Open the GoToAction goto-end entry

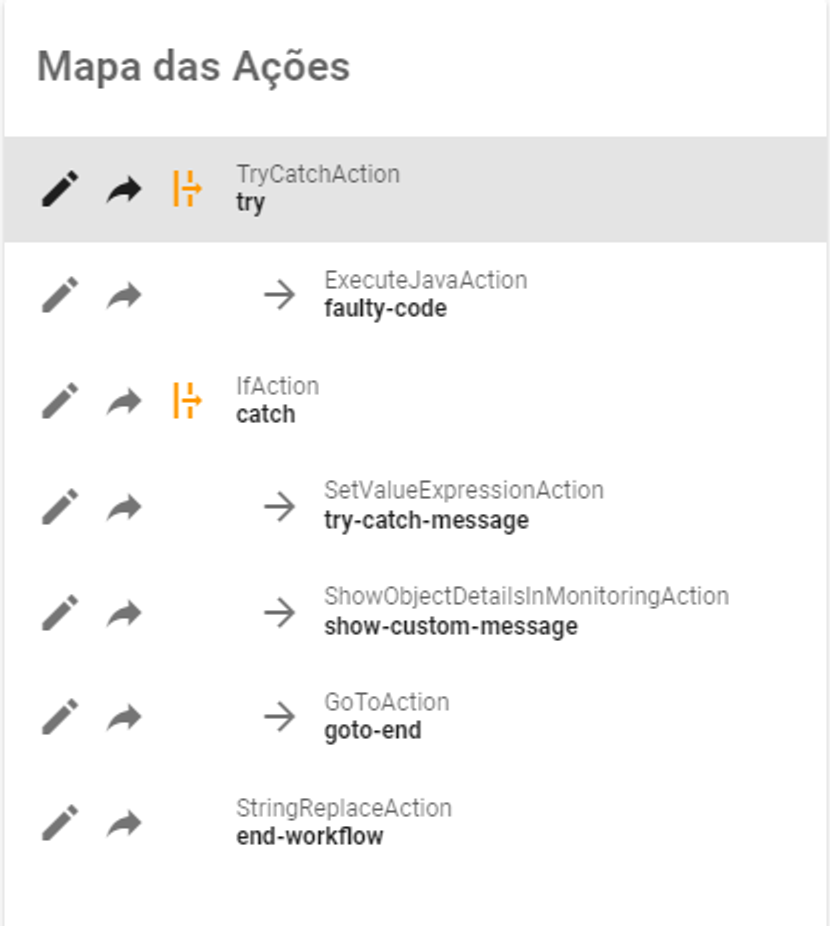pyautogui.click(x=386, y=717)
